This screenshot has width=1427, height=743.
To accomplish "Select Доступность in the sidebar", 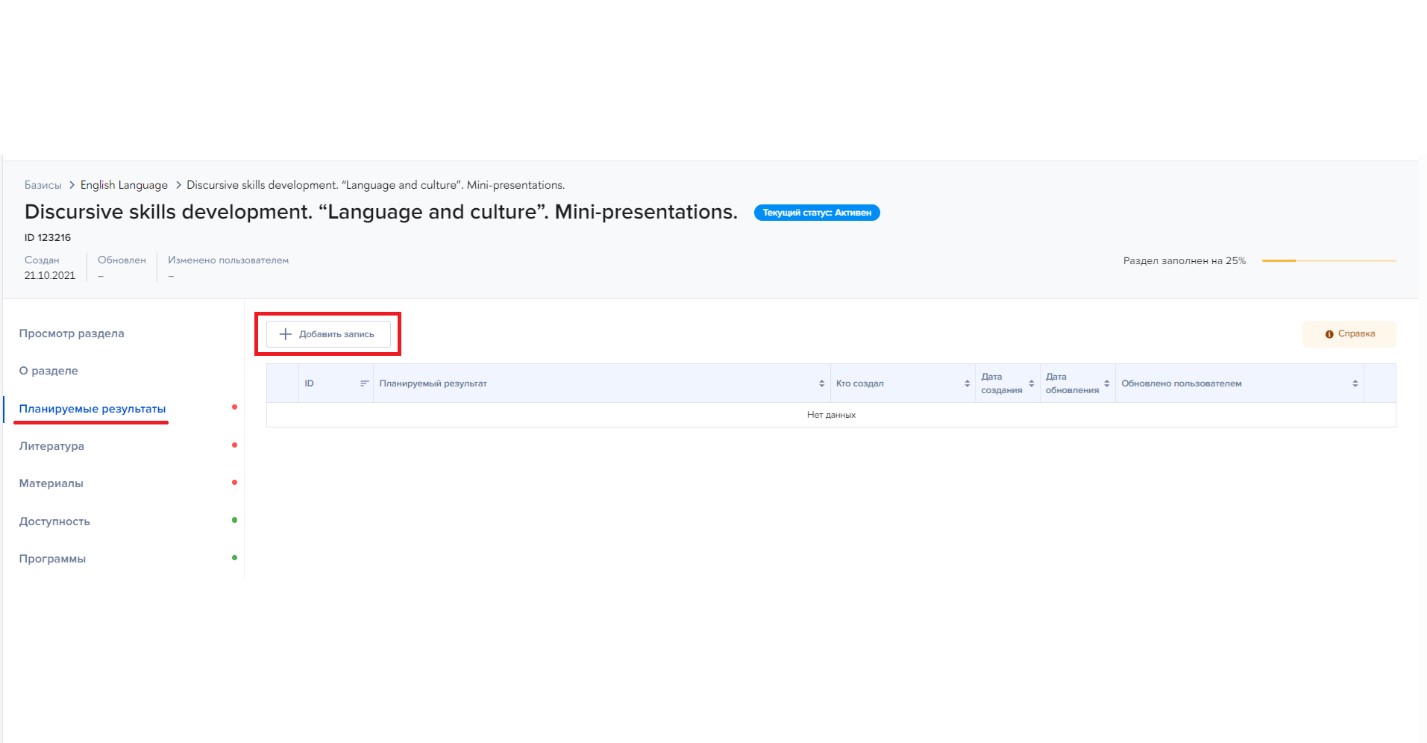I will click(55, 521).
